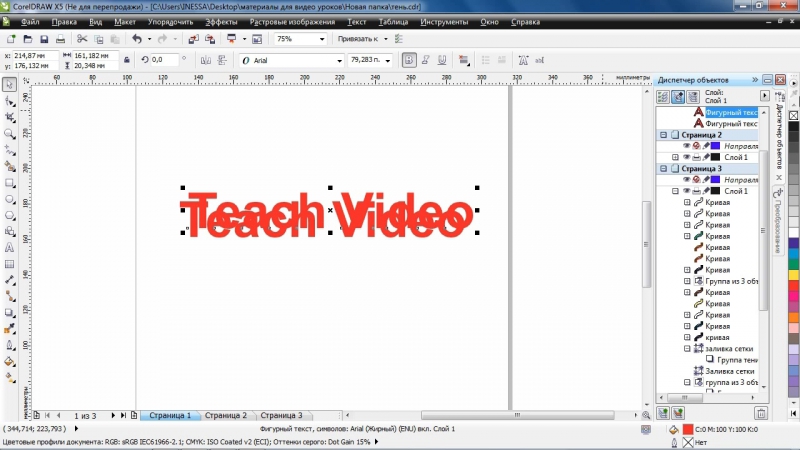The width and height of the screenshot is (800, 450).
Task: Open the zoom level 75% dropdown
Action: coord(321,38)
